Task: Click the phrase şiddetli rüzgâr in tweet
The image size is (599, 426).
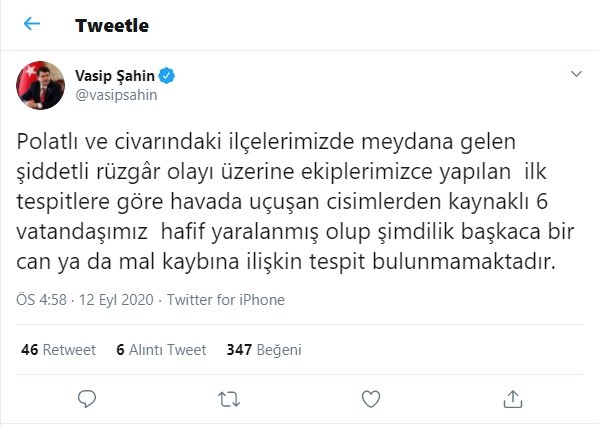Action: 88,172
